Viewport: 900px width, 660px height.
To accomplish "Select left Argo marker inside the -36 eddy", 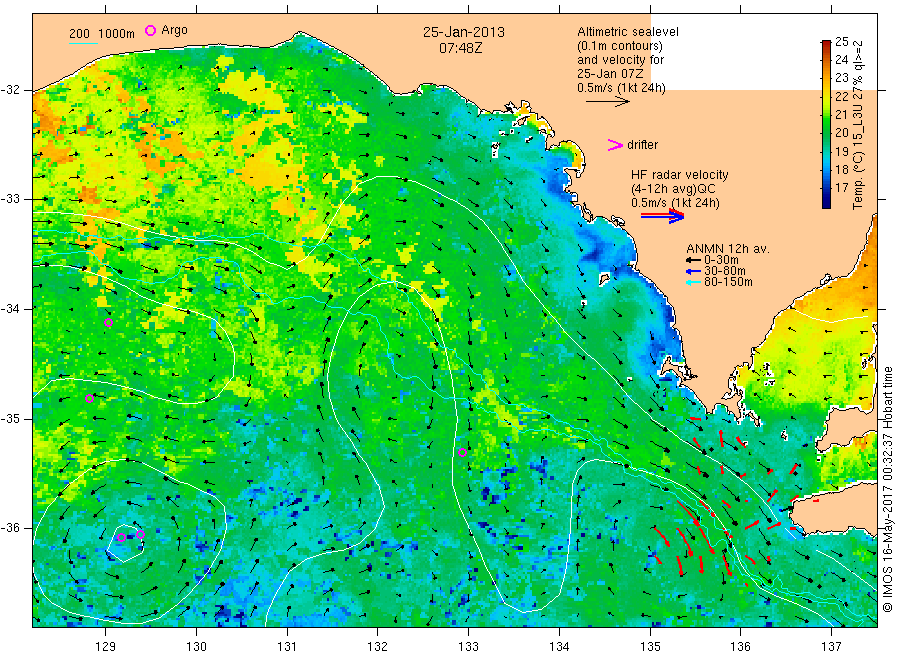I will pyautogui.click(x=121, y=538).
